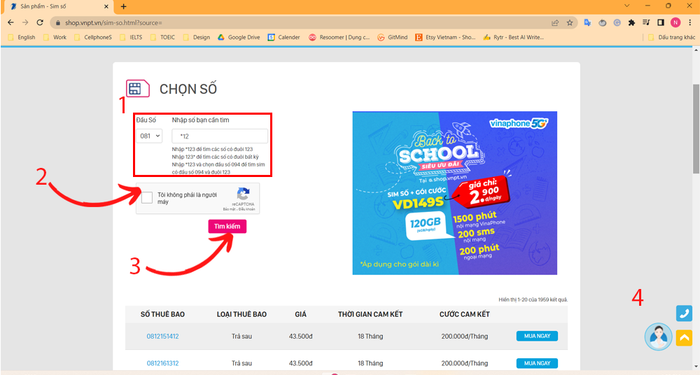Open the Calender bookmark
700x375 pixels.
click(284, 38)
